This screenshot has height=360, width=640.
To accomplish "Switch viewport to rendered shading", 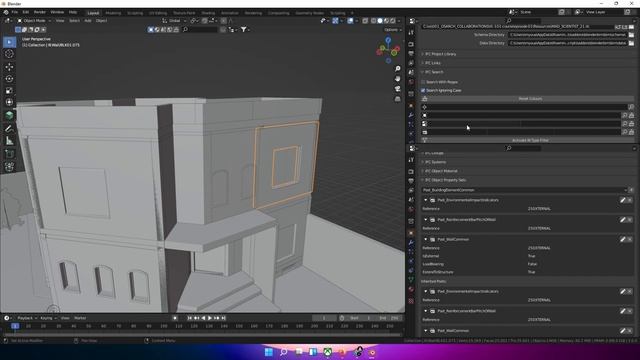I will click(393, 20).
